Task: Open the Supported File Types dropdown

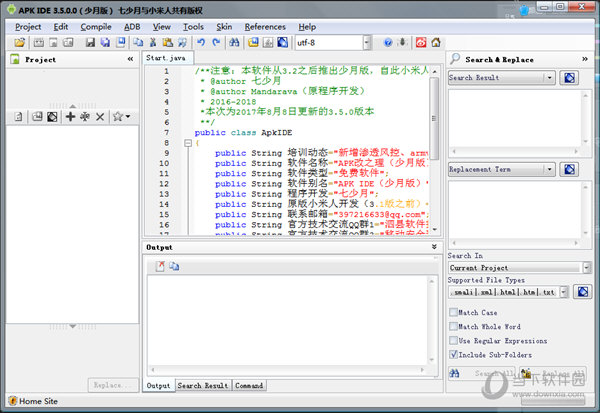Action: coord(564,292)
